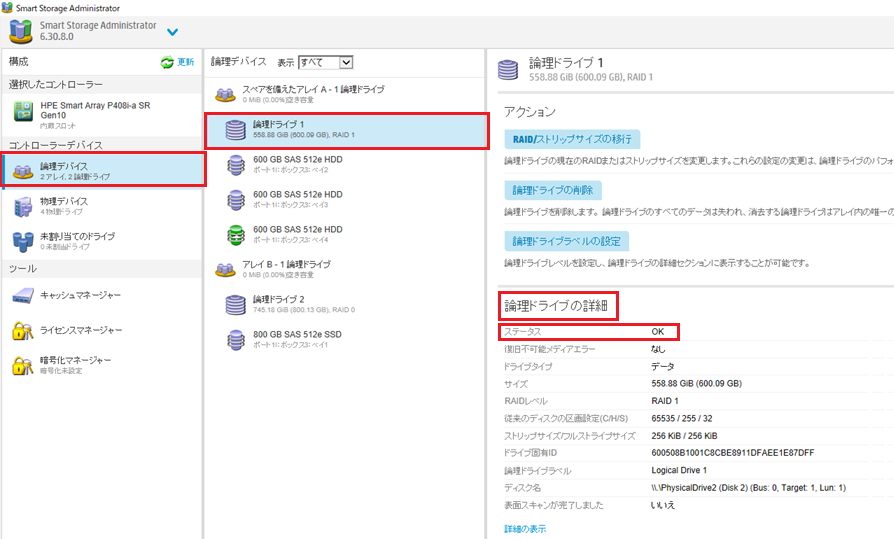Viewport: 894px width, 539px height.
Task: Click the 論理デバイス sidebar icon
Action: 23,171
